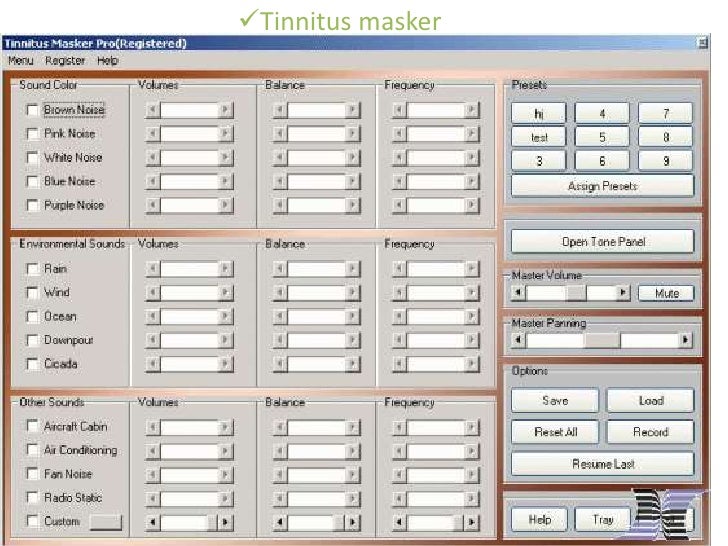Click Brown Noise balance right arrow
The height and width of the screenshot is (546, 728).
coord(352,110)
